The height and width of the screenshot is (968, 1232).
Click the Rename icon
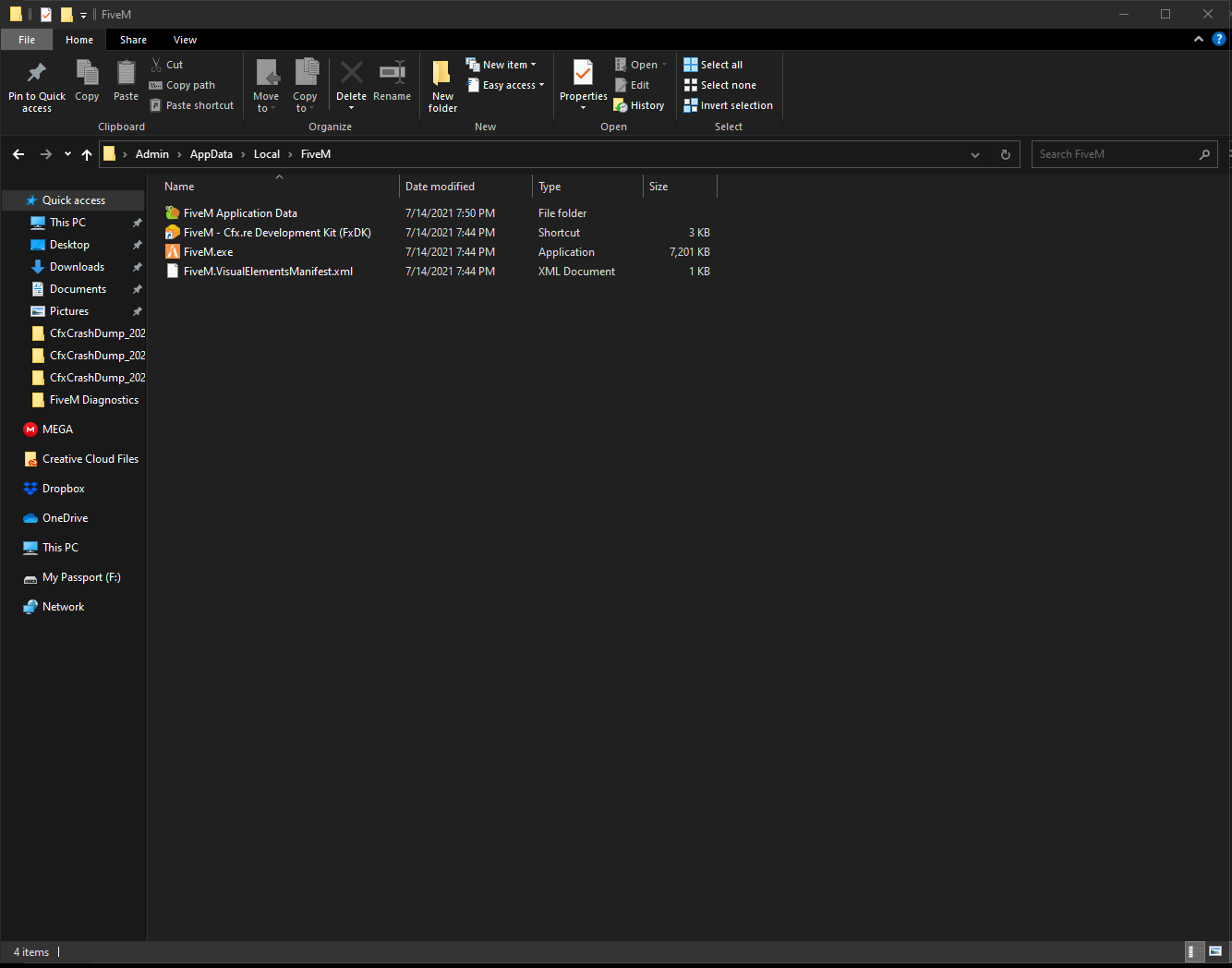click(x=392, y=74)
